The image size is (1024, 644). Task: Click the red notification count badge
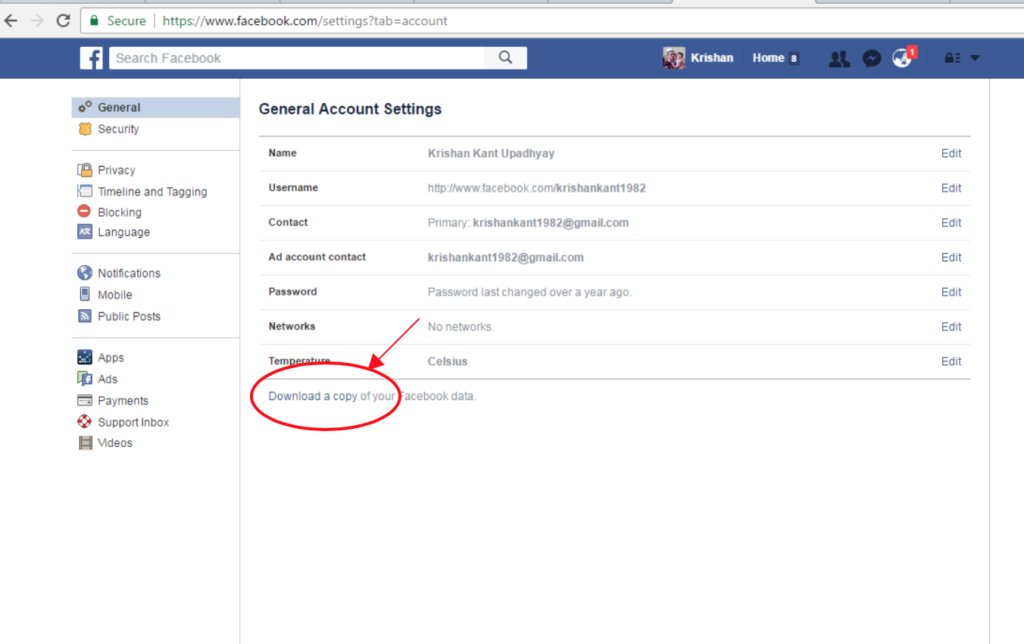(912, 52)
